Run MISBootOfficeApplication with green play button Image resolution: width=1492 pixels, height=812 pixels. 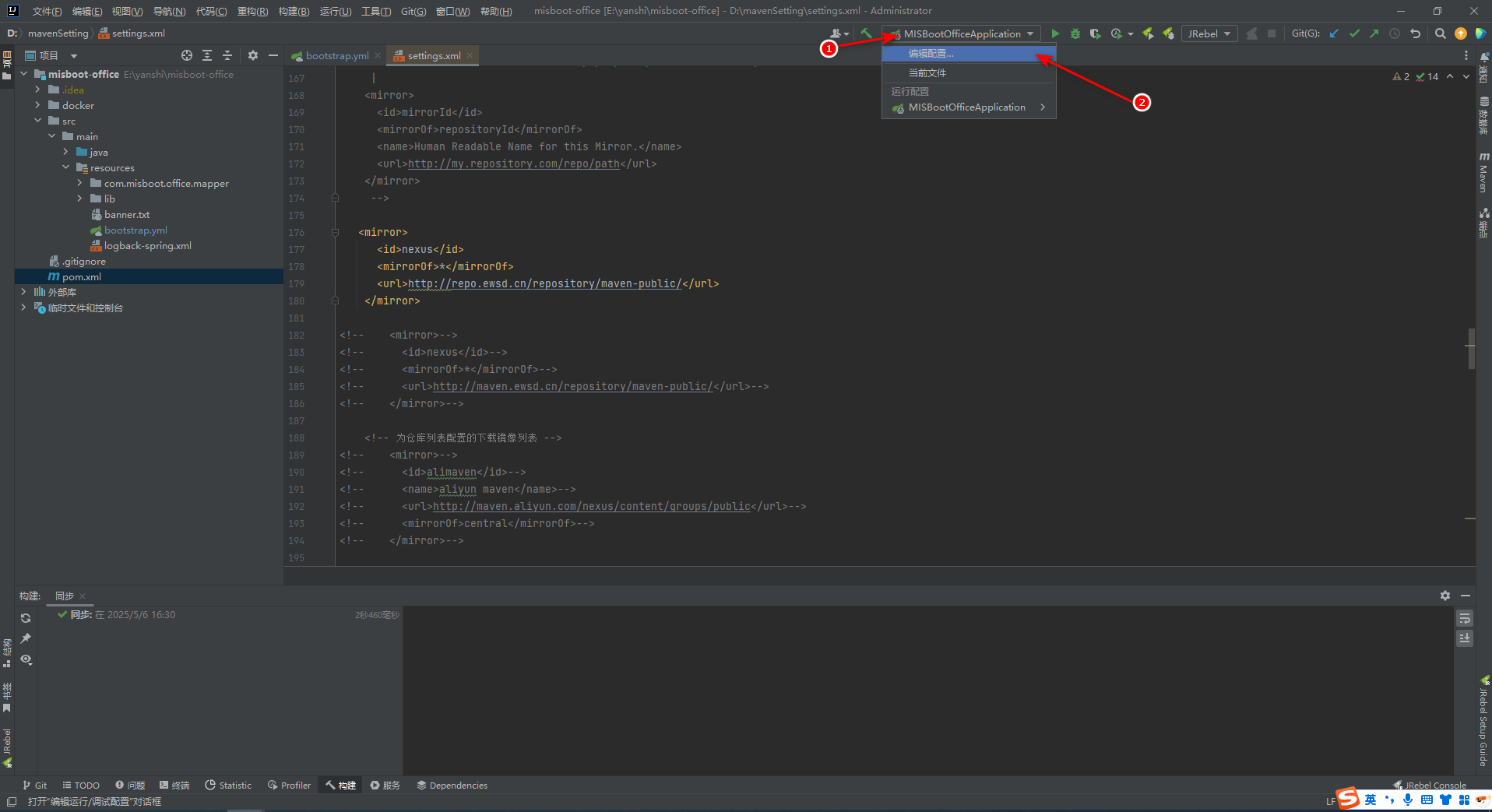[1055, 33]
